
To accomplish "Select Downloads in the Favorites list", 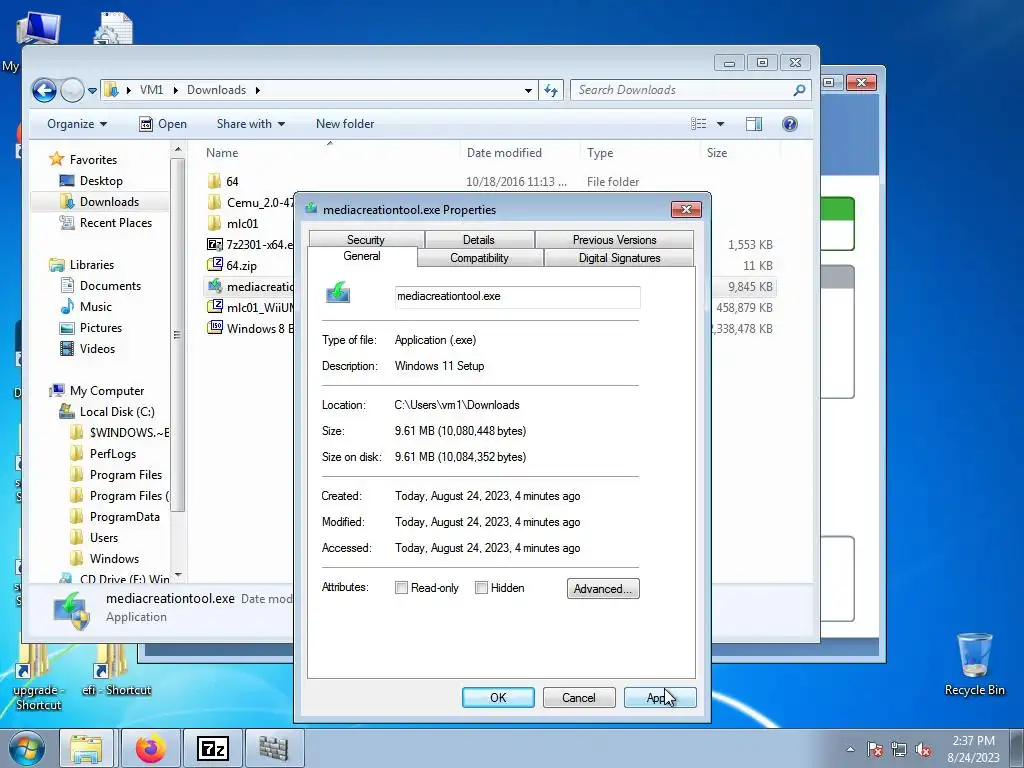I will pyautogui.click(x=99, y=202).
